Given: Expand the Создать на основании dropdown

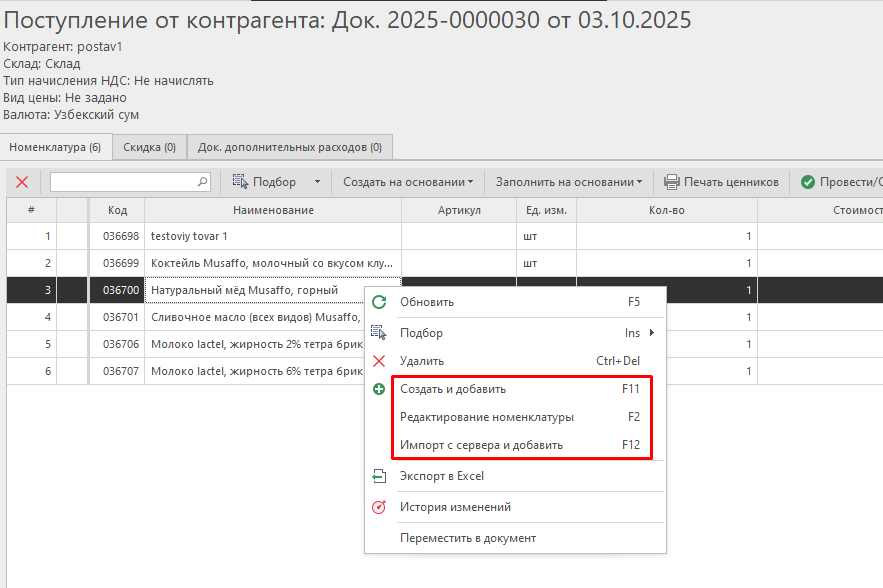Looking at the screenshot, I should pyautogui.click(x=408, y=182).
